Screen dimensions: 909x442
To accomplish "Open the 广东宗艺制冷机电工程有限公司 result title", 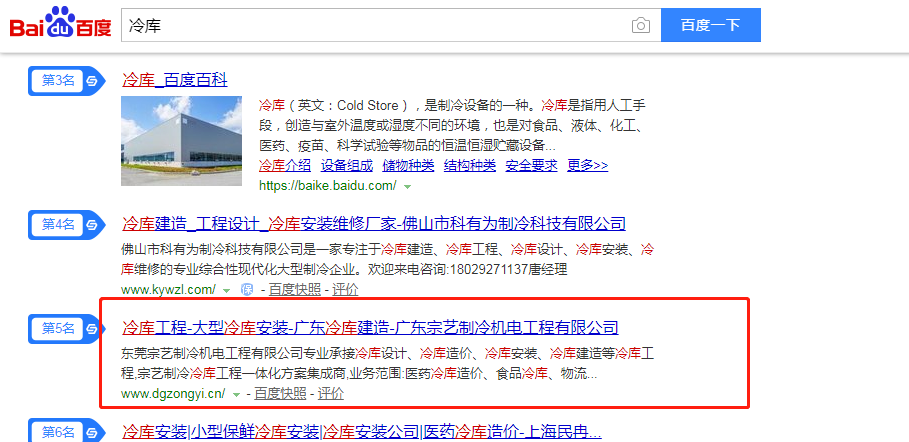I will tap(370, 328).
